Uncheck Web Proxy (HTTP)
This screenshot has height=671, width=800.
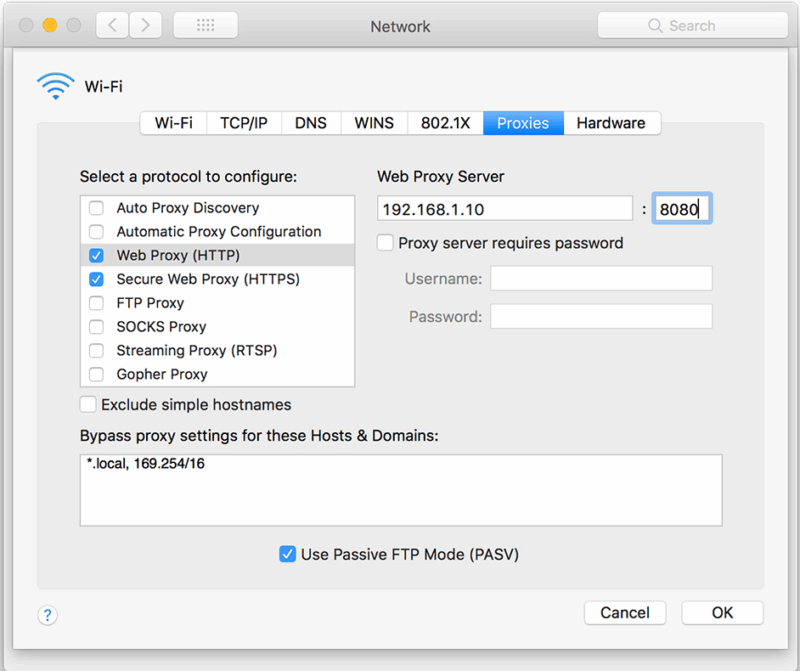pyautogui.click(x=96, y=255)
